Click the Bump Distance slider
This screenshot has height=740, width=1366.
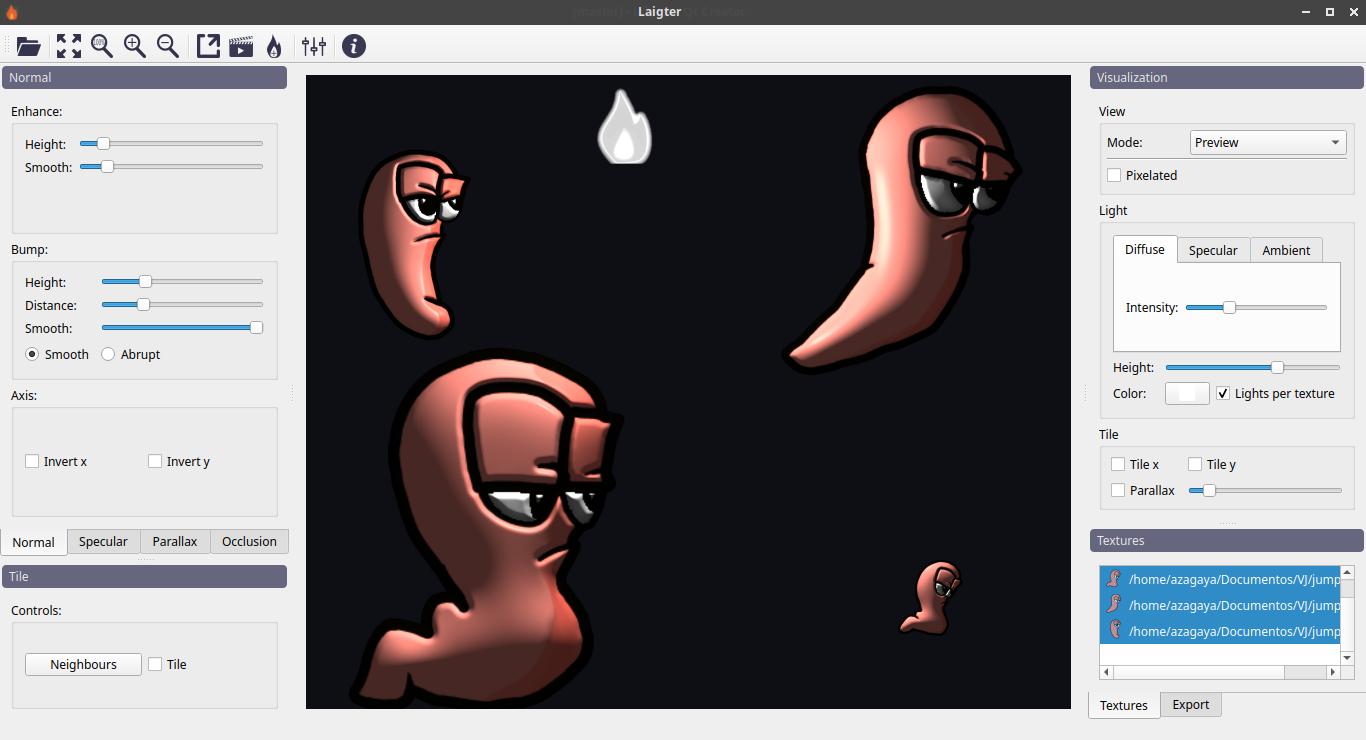click(182, 305)
